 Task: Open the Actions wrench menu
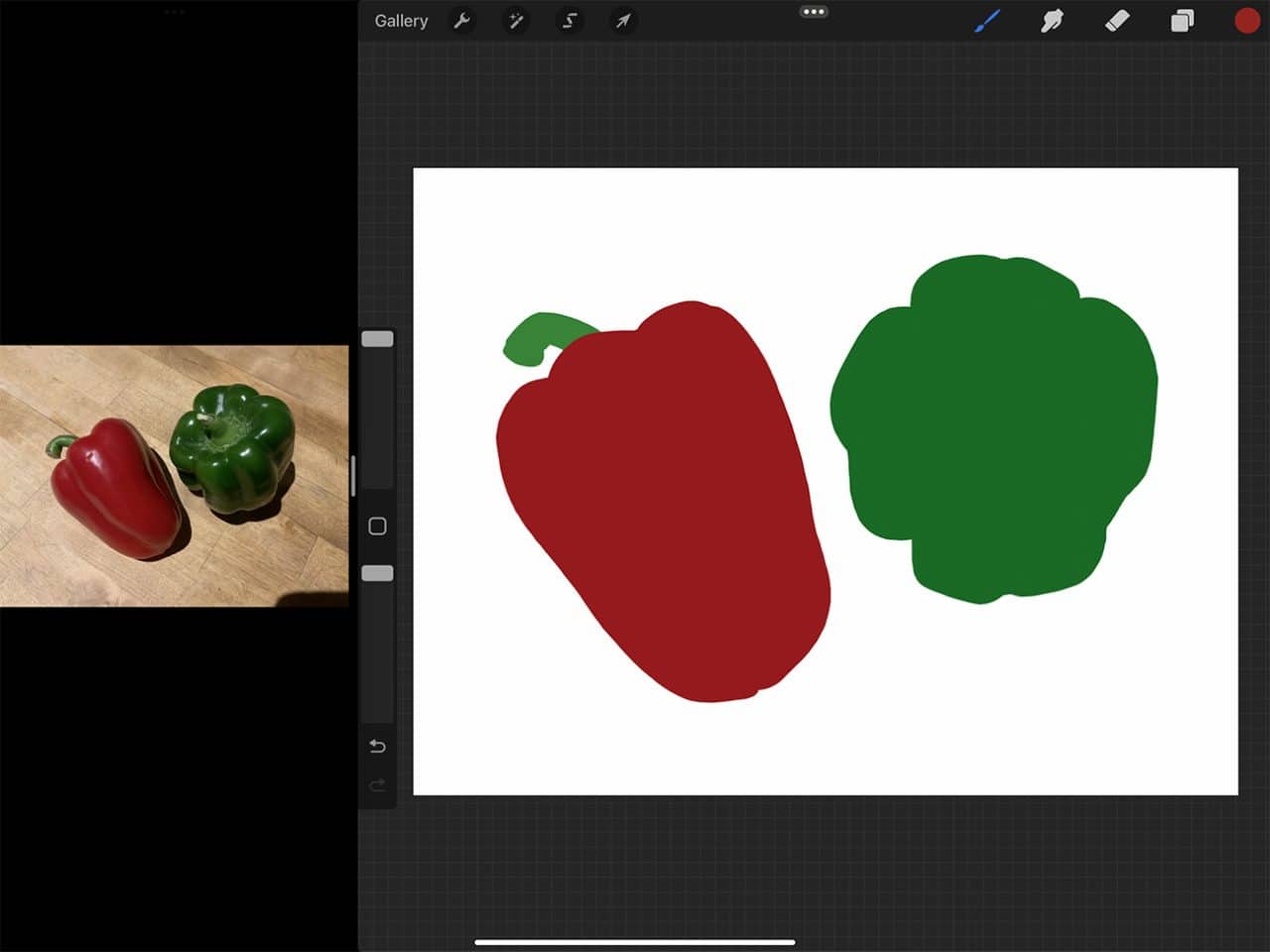(462, 21)
